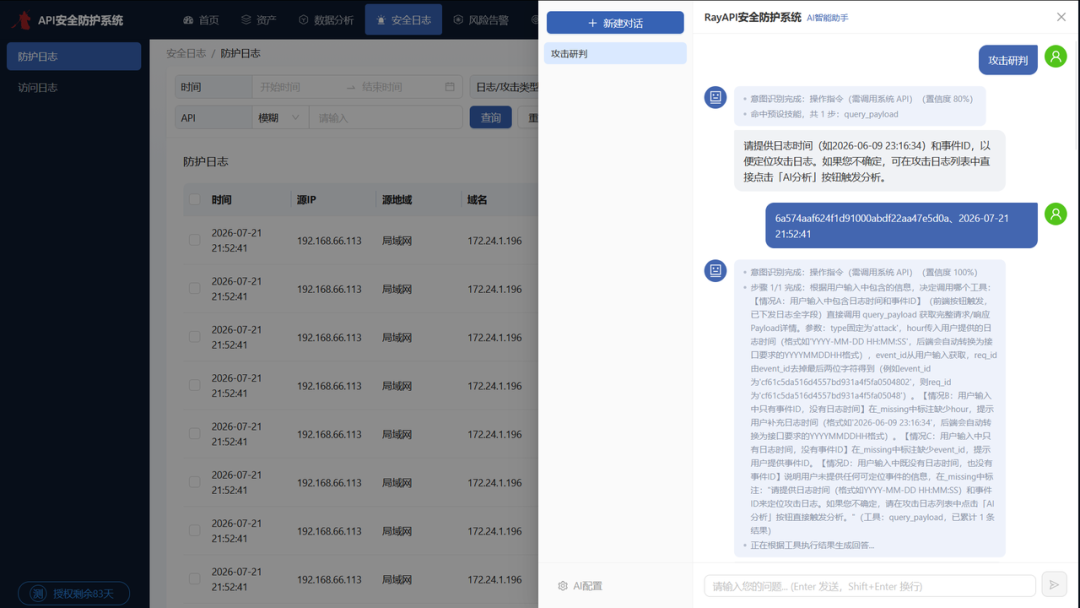Open the 日志/攻击类型 dropdown
Viewport: 1080px width, 608px height.
[x=505, y=87]
